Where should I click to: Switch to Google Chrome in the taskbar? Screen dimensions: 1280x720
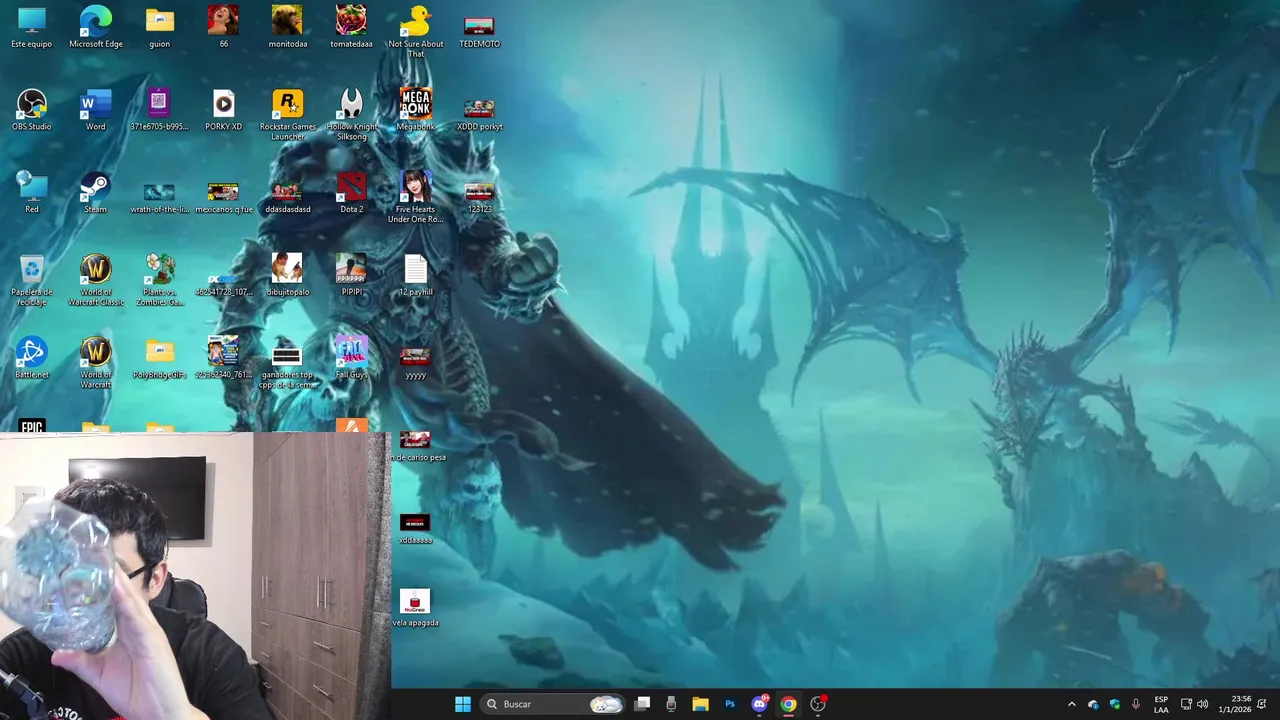click(788, 704)
